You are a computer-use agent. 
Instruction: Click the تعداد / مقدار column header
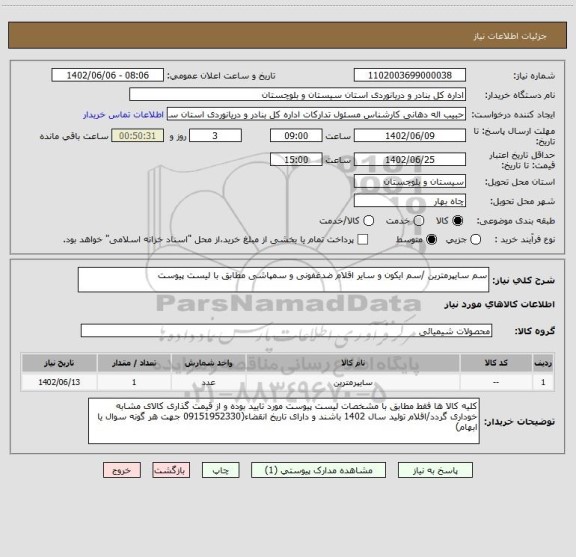coord(134,363)
